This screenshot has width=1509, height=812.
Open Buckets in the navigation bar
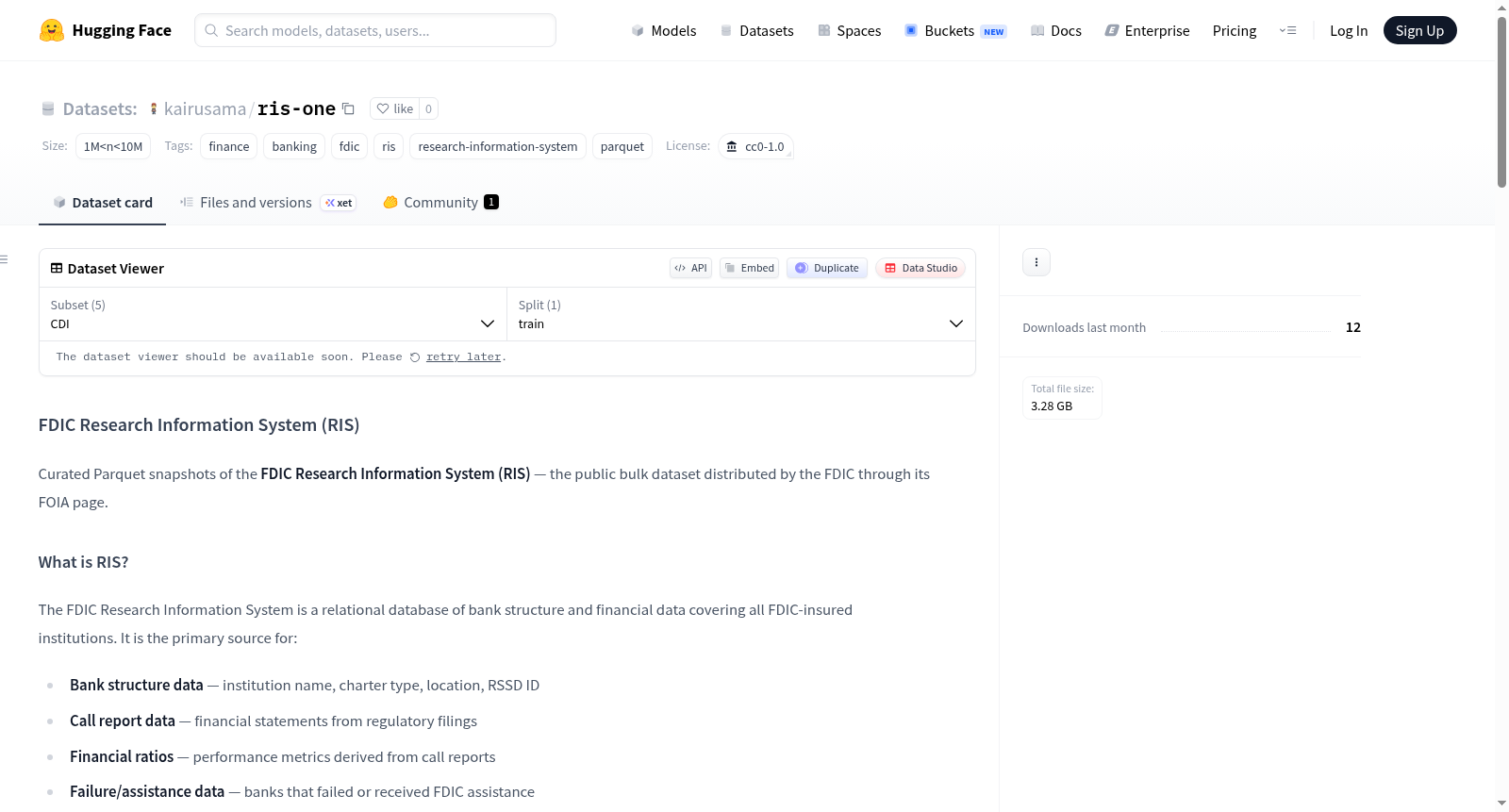pyautogui.click(x=955, y=30)
